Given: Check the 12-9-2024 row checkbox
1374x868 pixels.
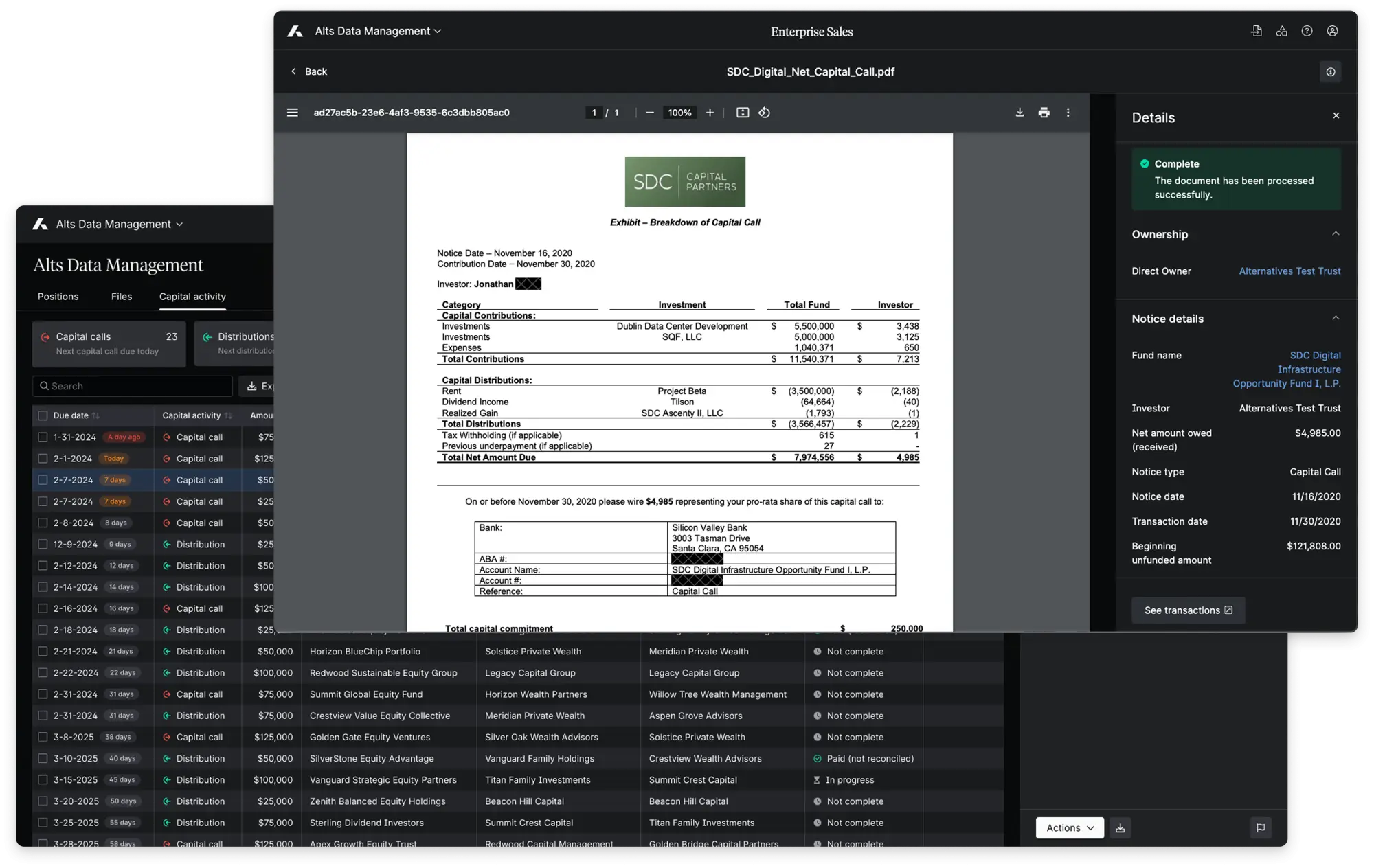Looking at the screenshot, I should [43, 545].
